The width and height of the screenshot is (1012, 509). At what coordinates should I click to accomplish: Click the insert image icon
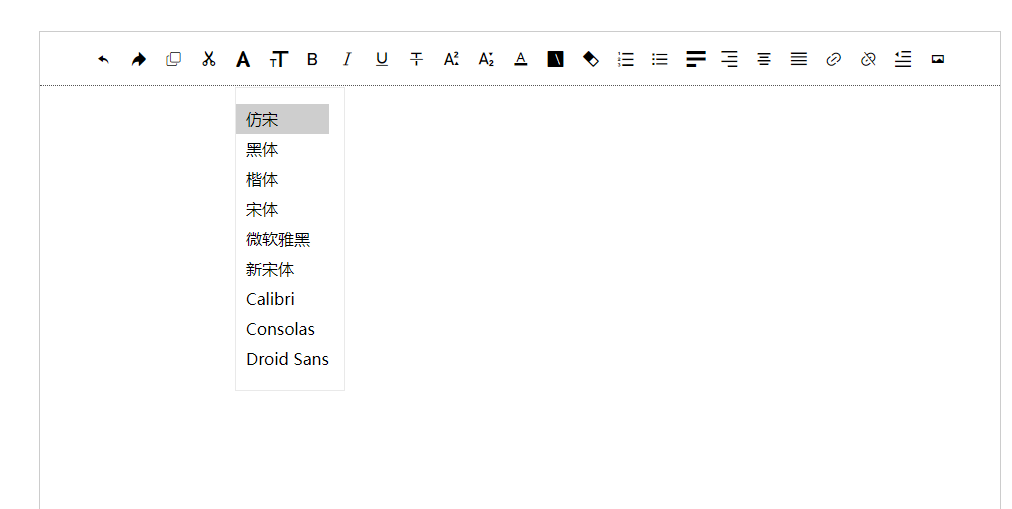click(x=938, y=59)
